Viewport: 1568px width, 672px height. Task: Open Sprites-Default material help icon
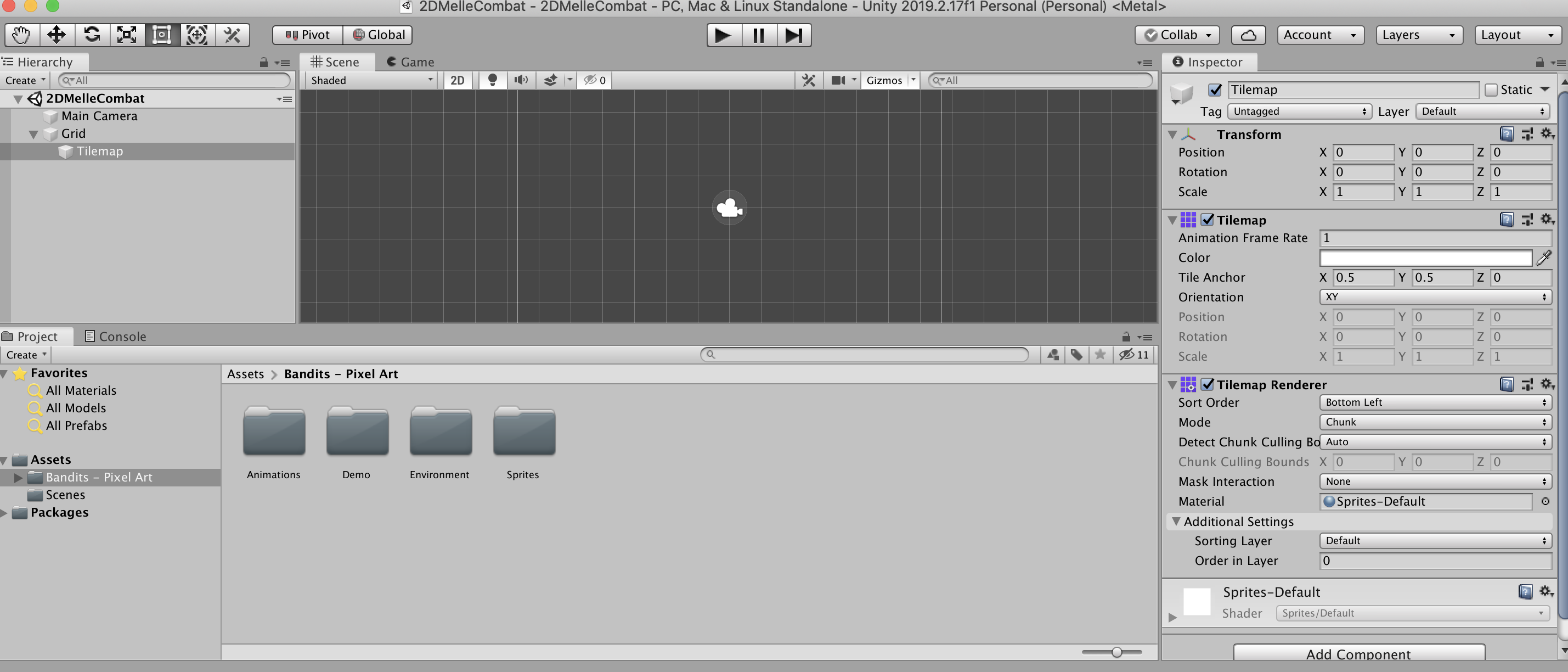point(1525,592)
